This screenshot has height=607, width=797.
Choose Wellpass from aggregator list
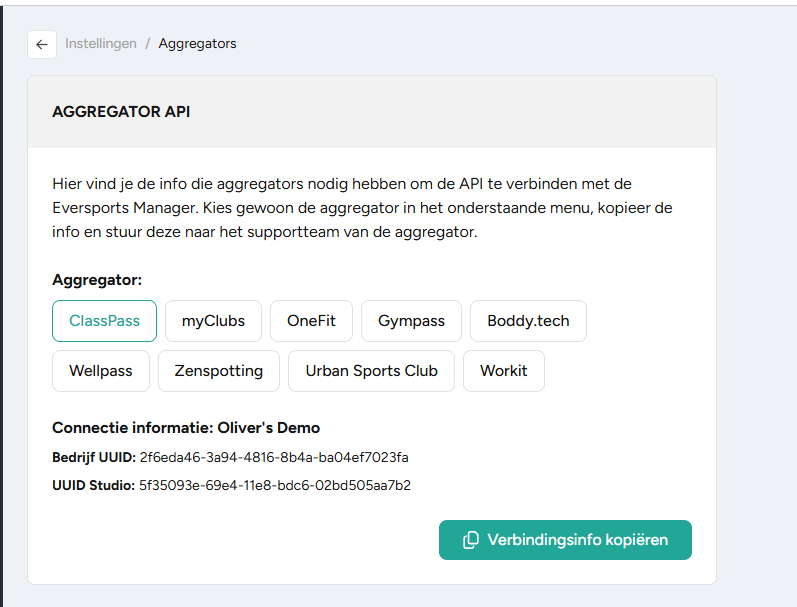[x=101, y=371]
